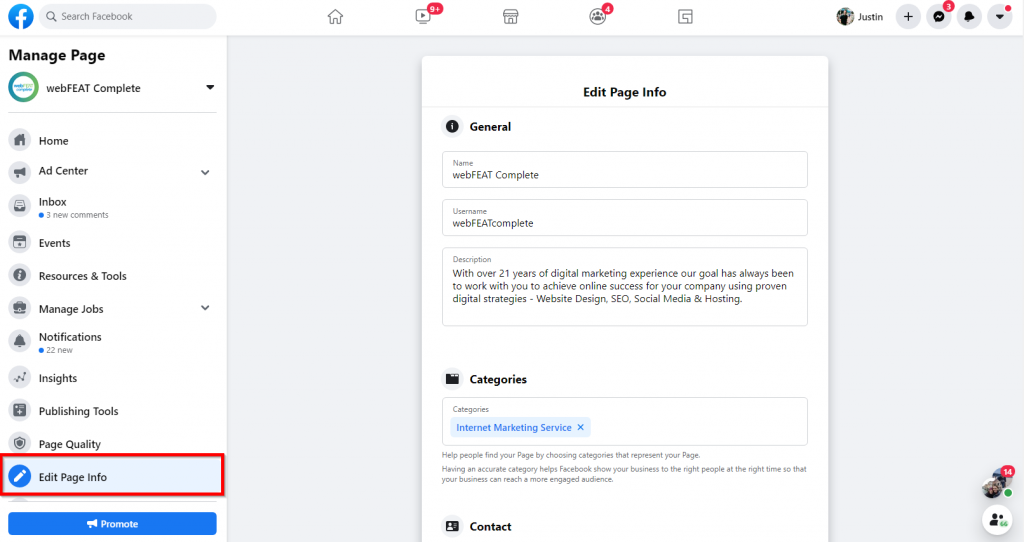The height and width of the screenshot is (542, 1024).
Task: Expand the webFEAT Complete page switcher
Action: pyautogui.click(x=210, y=88)
